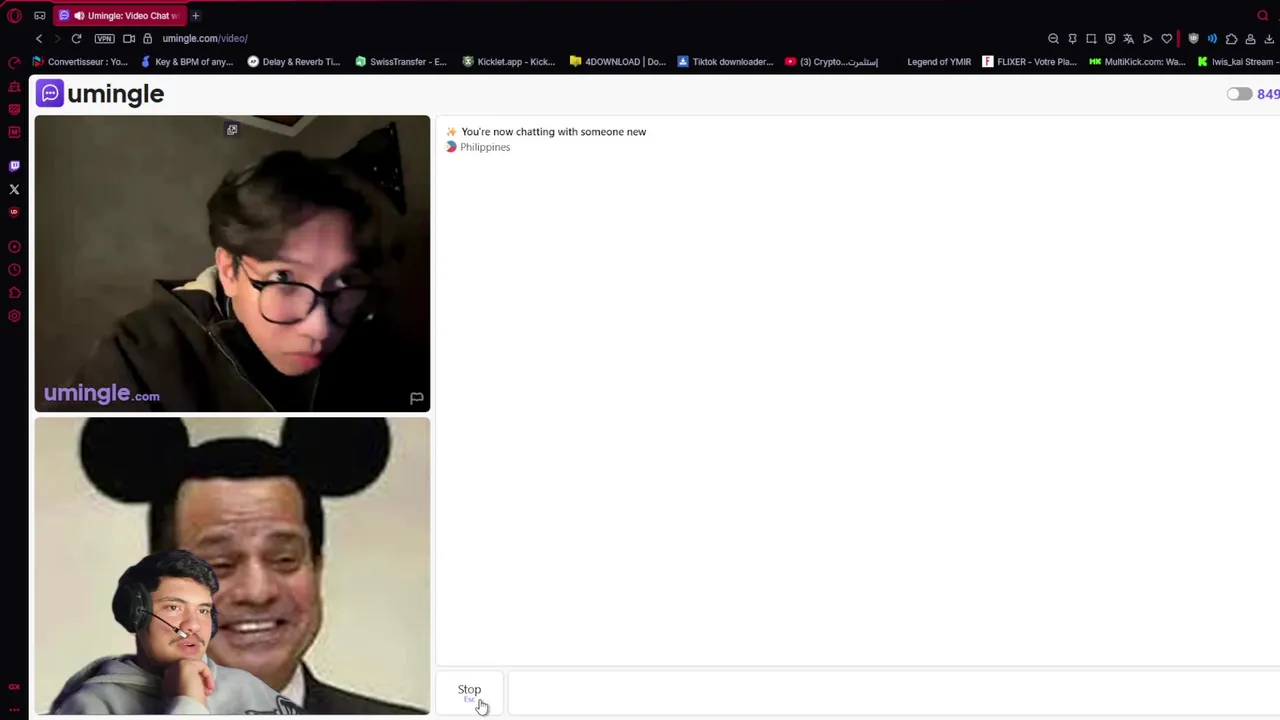Add page to bookmarks with heart icon
The height and width of the screenshot is (720, 1280).
[1167, 38]
